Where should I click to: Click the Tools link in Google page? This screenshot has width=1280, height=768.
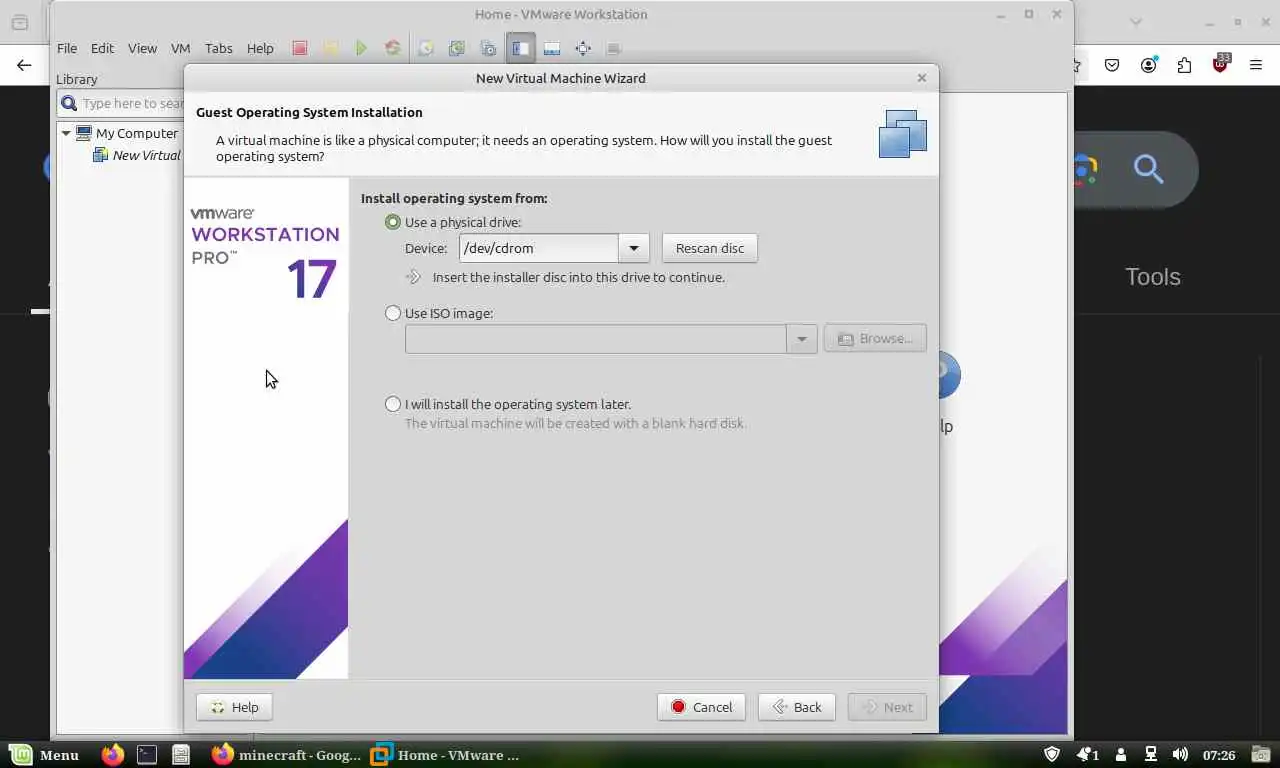(1153, 277)
